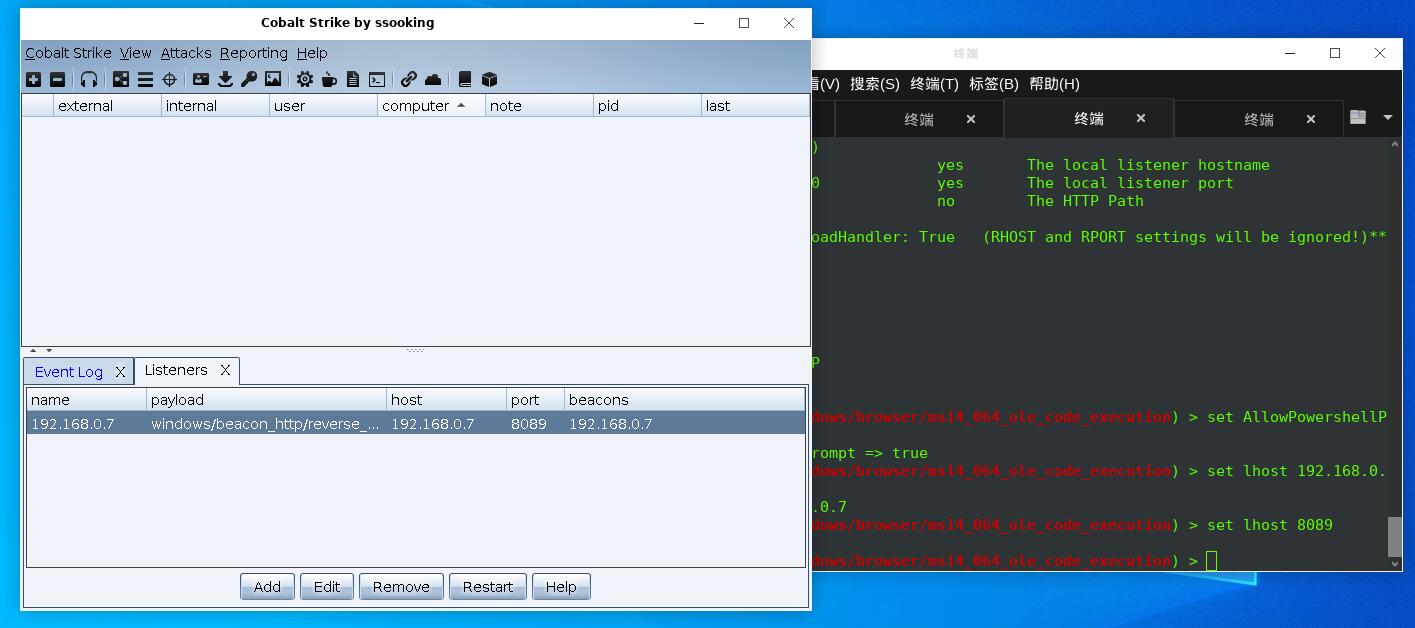The height and width of the screenshot is (628, 1415).
Task: Select the listener port cell 8089
Action: (x=535, y=424)
